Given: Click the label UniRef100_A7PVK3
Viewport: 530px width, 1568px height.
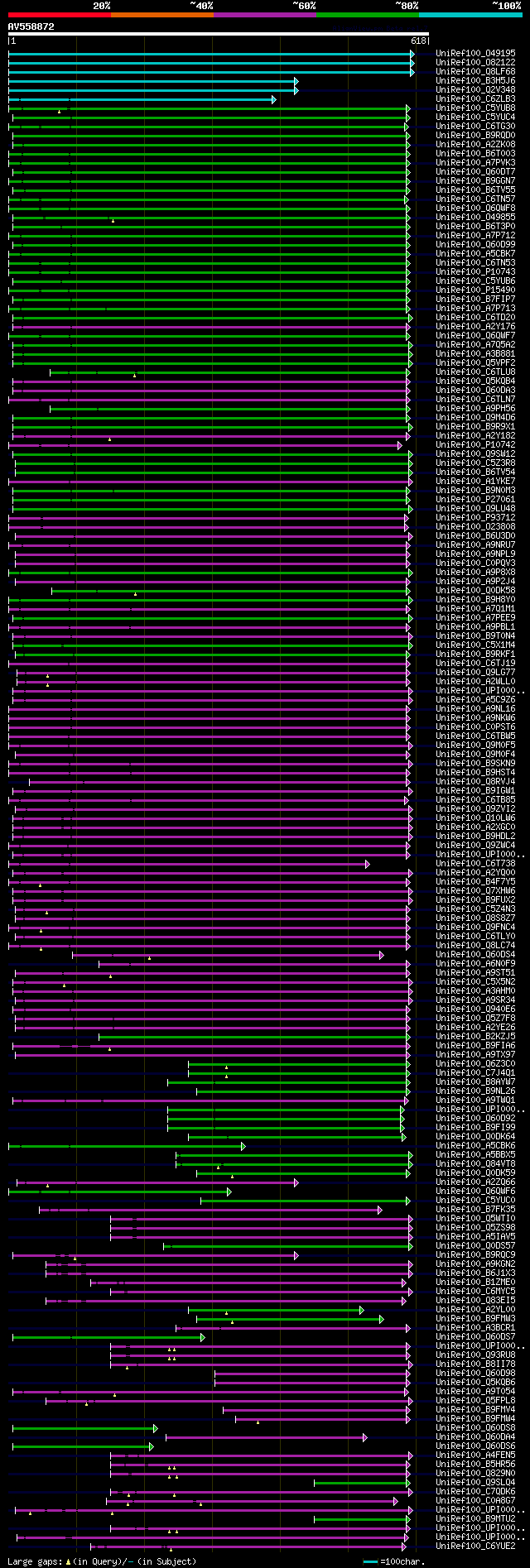Looking at the screenshot, I should (x=476, y=162).
